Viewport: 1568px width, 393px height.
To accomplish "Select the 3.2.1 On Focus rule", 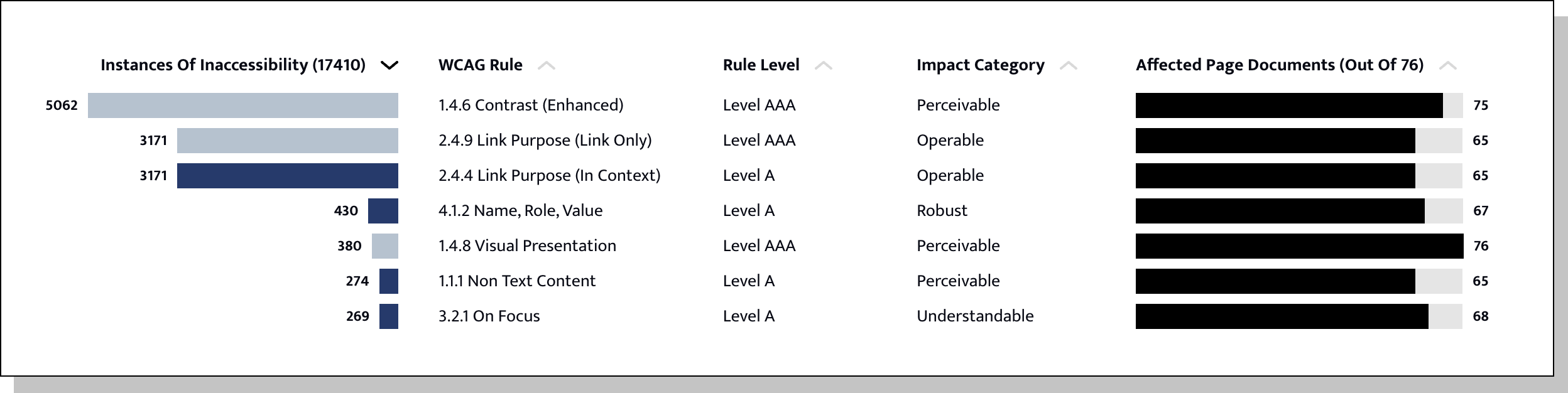I will 489,316.
